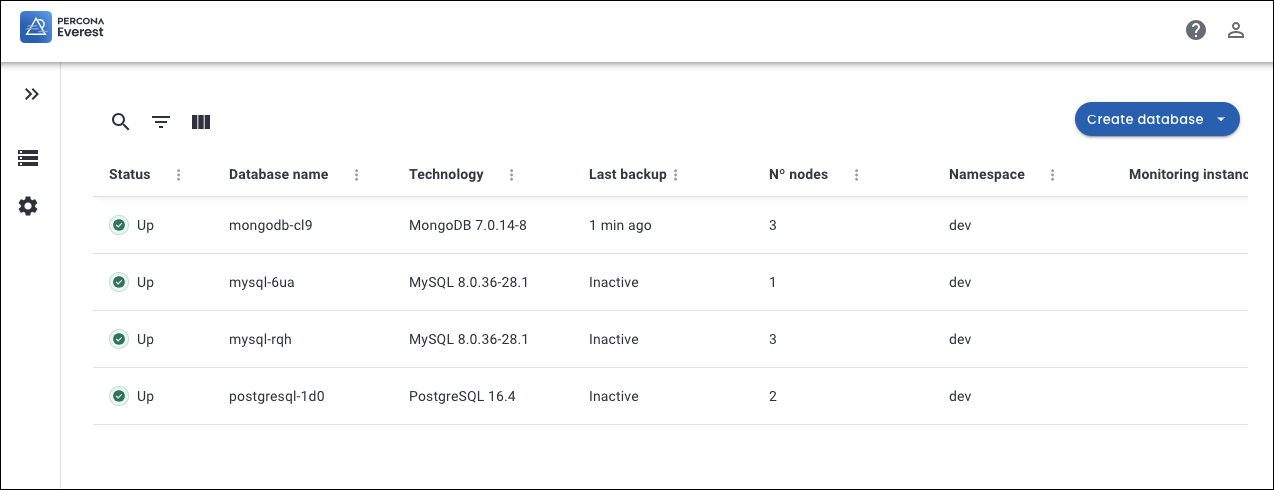Click the Namespace column menu dots
Viewport: 1274px width, 490px height.
(1053, 175)
